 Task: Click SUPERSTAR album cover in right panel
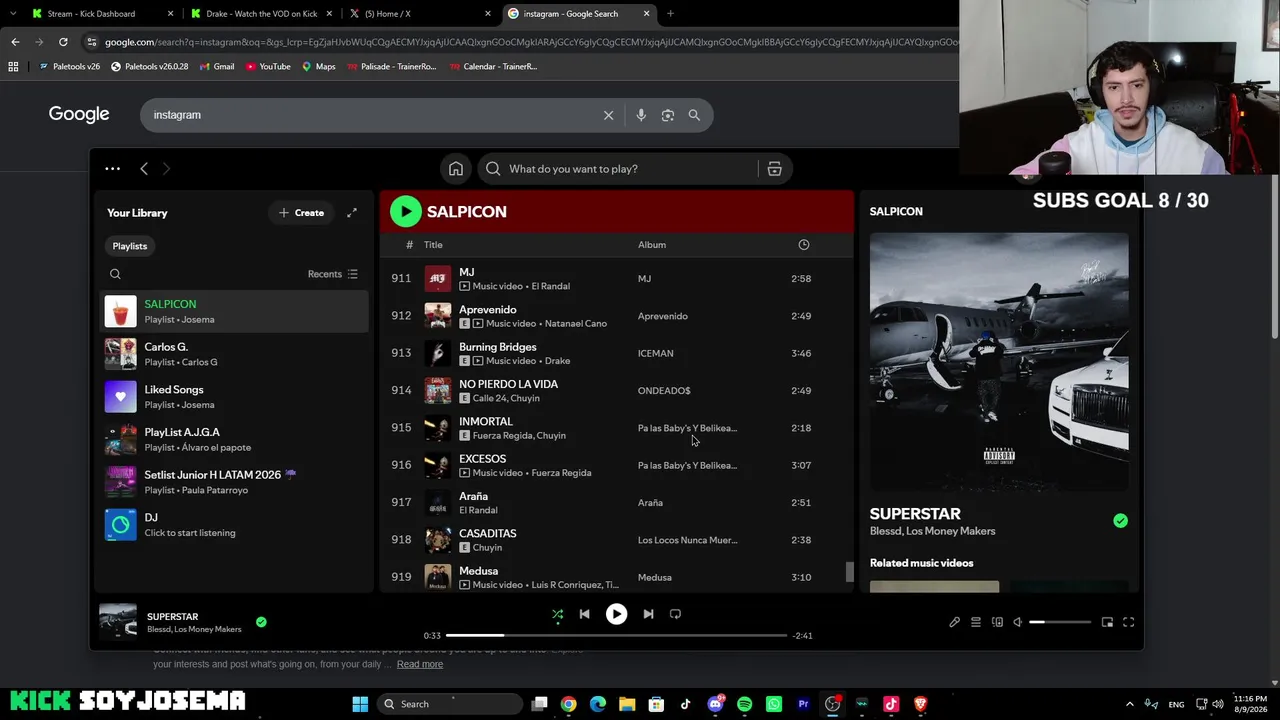(999, 362)
